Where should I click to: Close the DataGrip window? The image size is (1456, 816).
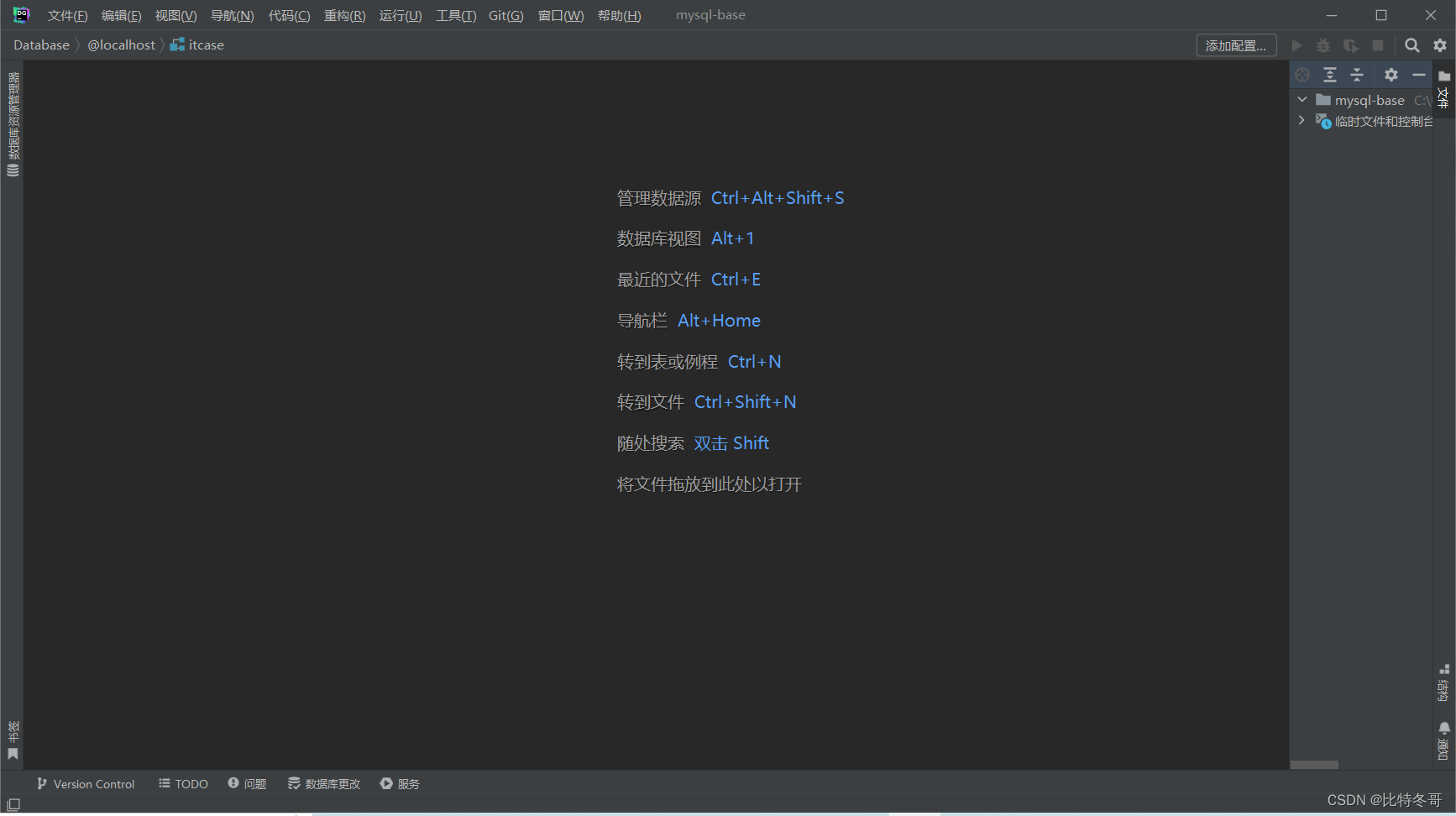1431,15
